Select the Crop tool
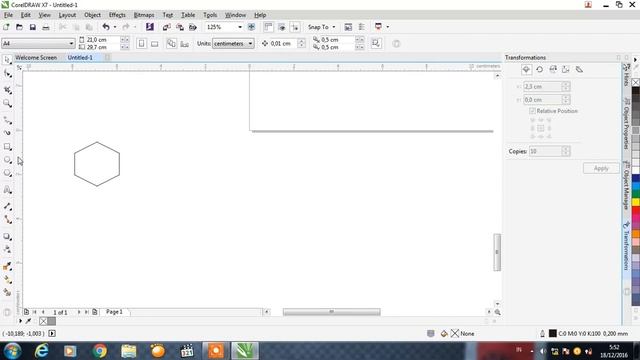Viewport: 640px width, 360px height. coord(7,90)
